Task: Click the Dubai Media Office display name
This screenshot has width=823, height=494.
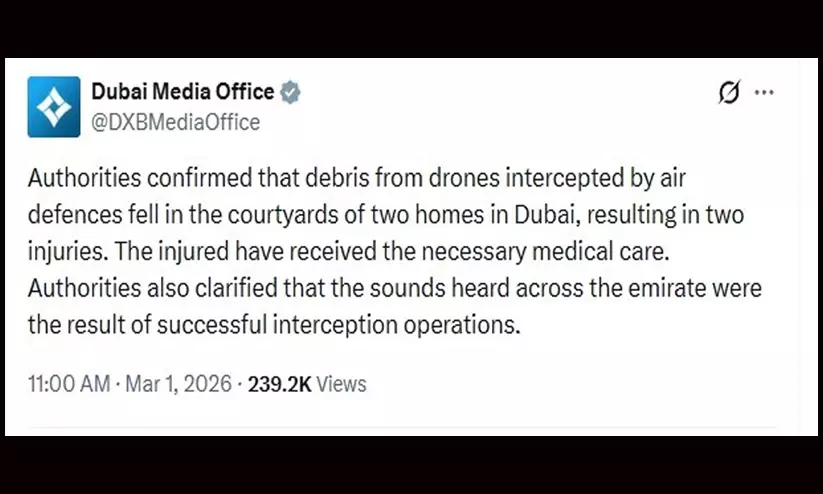Action: [182, 92]
